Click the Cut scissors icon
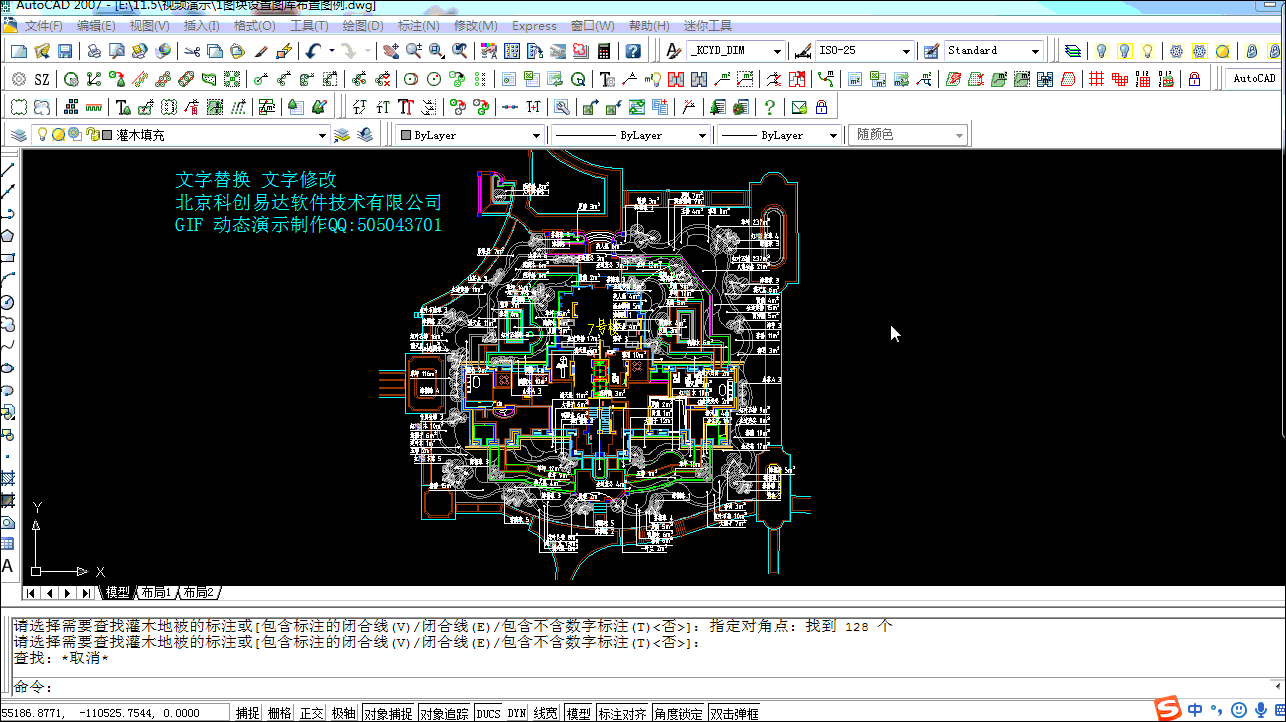The image size is (1286, 722). 192,51
